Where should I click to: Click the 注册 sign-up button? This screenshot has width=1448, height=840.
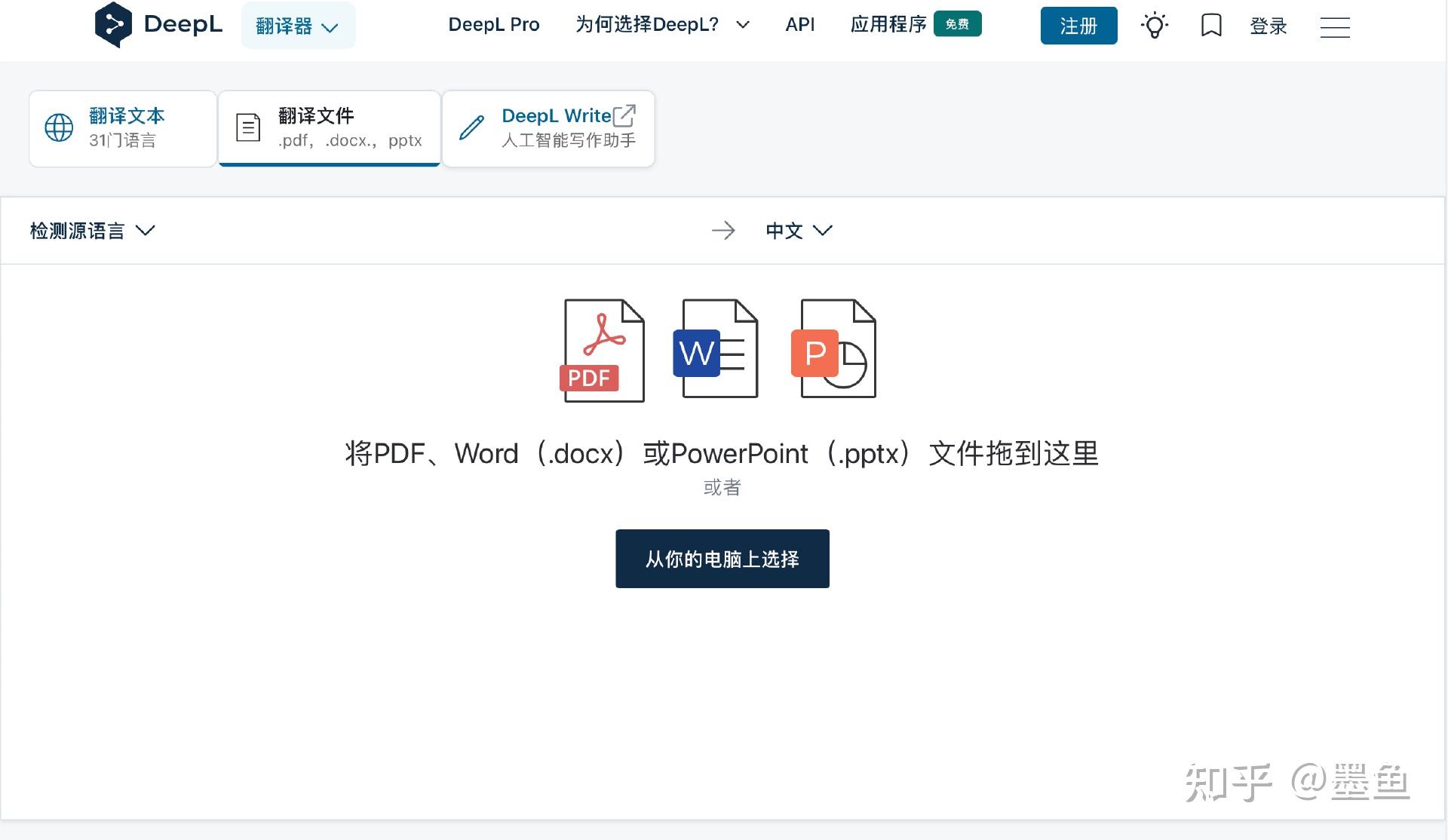pyautogui.click(x=1078, y=26)
